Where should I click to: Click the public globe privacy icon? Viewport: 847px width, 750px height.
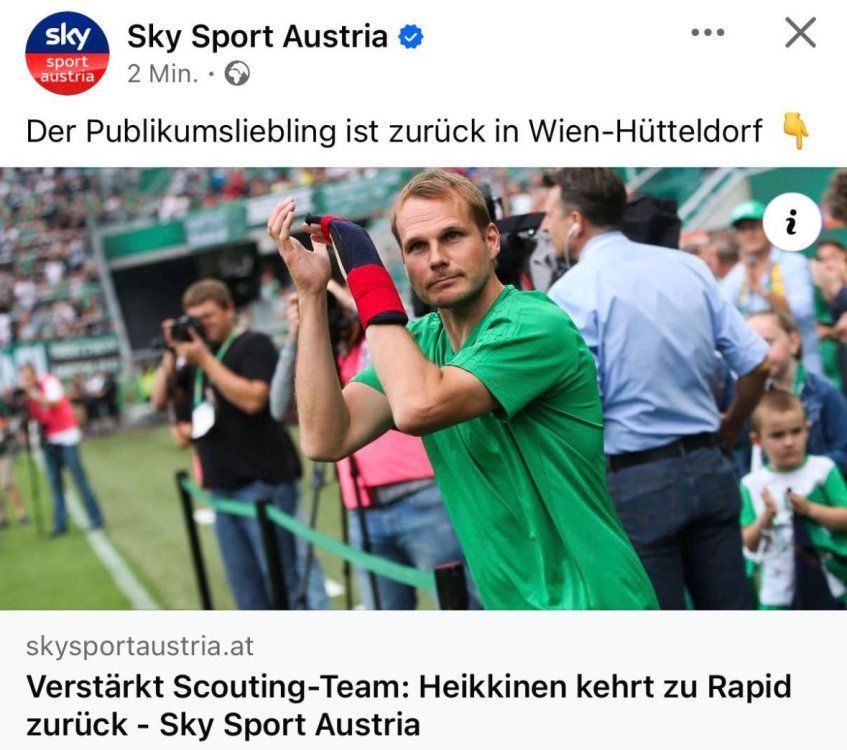pos(237,73)
